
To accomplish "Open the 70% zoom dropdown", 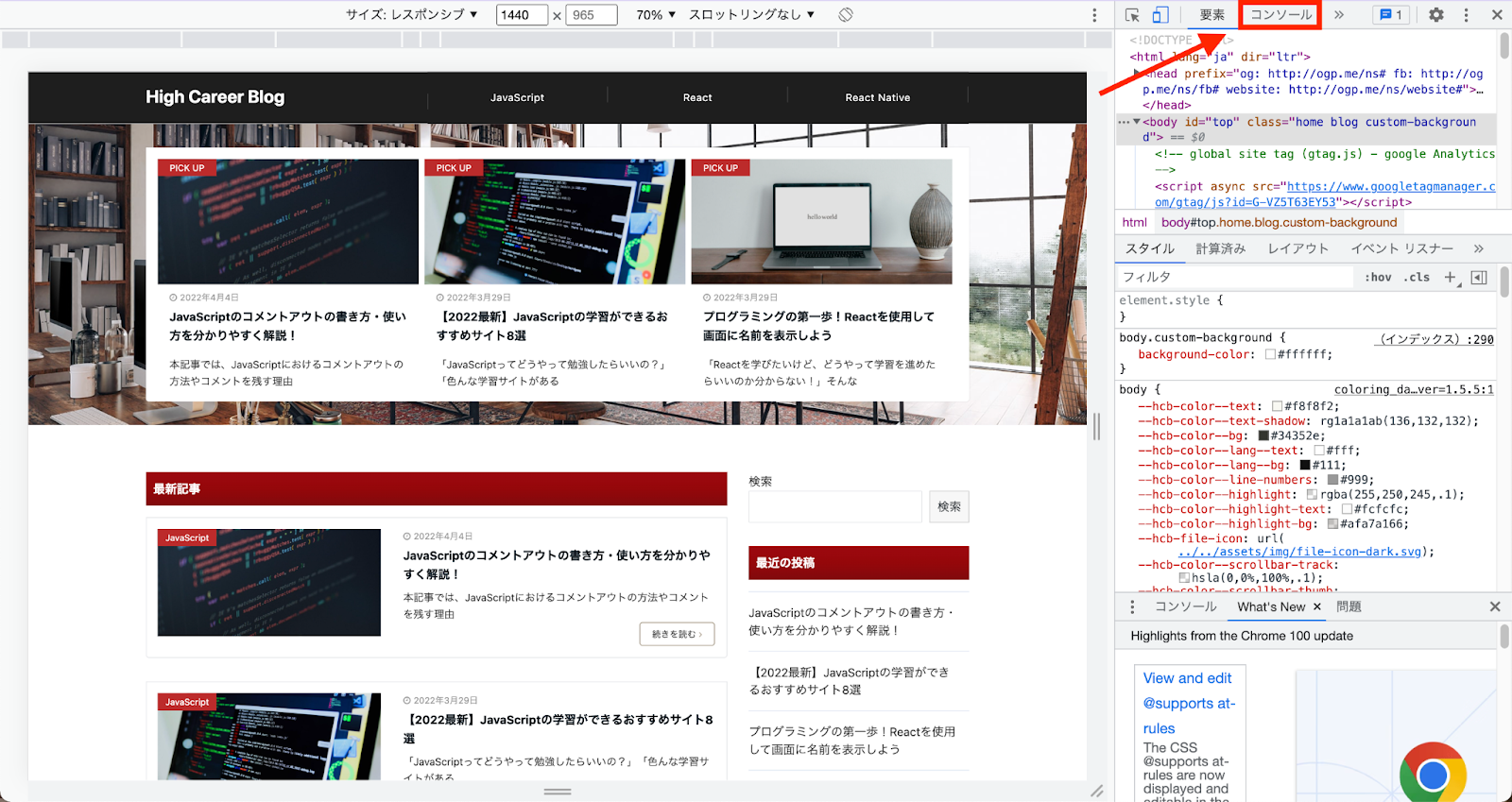I will (x=656, y=14).
